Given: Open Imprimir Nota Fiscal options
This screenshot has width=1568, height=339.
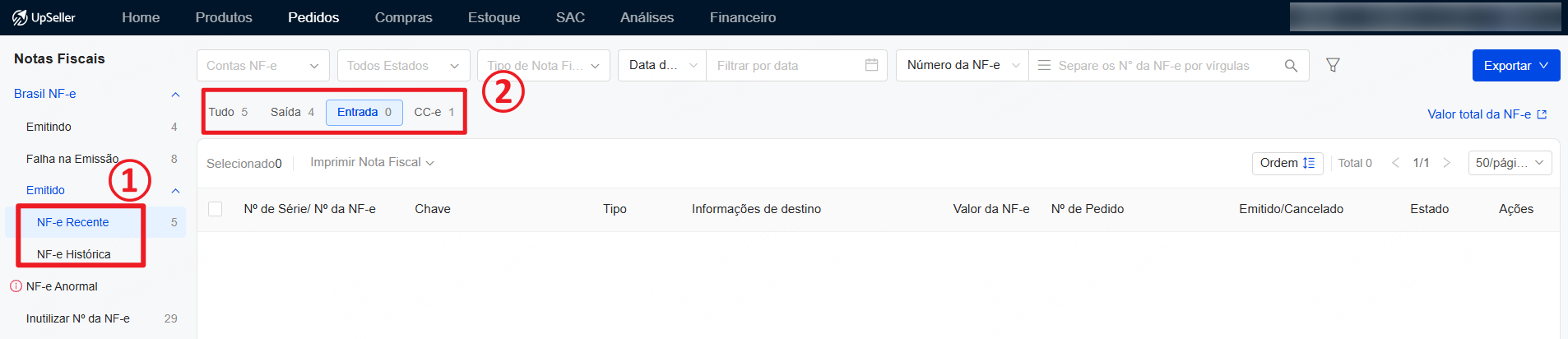Looking at the screenshot, I should [372, 162].
